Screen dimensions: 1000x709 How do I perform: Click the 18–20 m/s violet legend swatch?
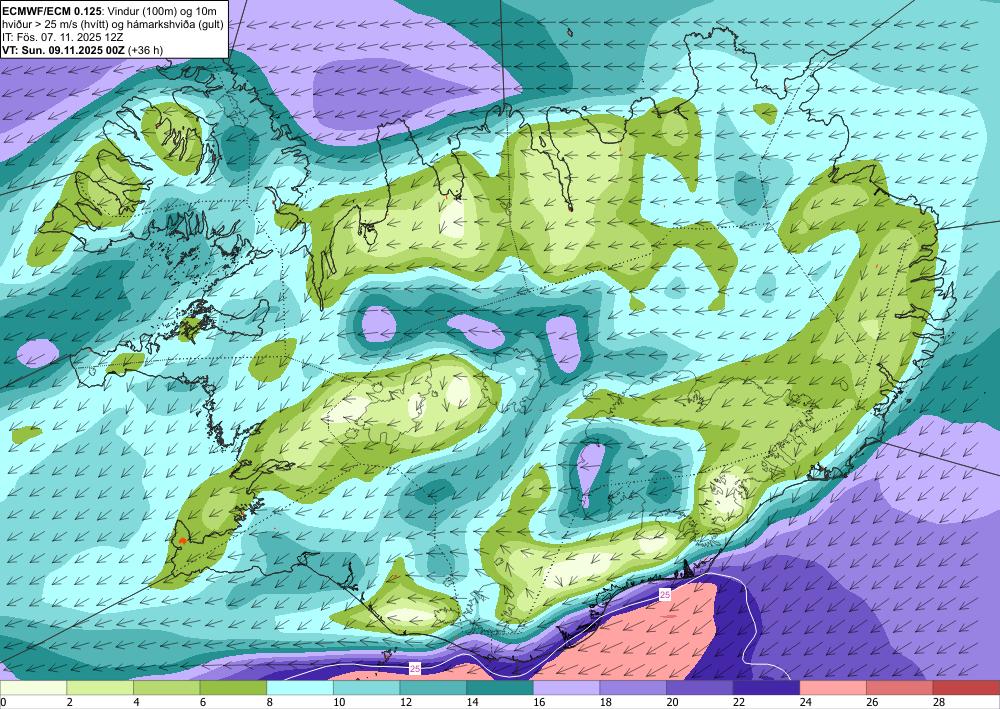click(x=633, y=688)
